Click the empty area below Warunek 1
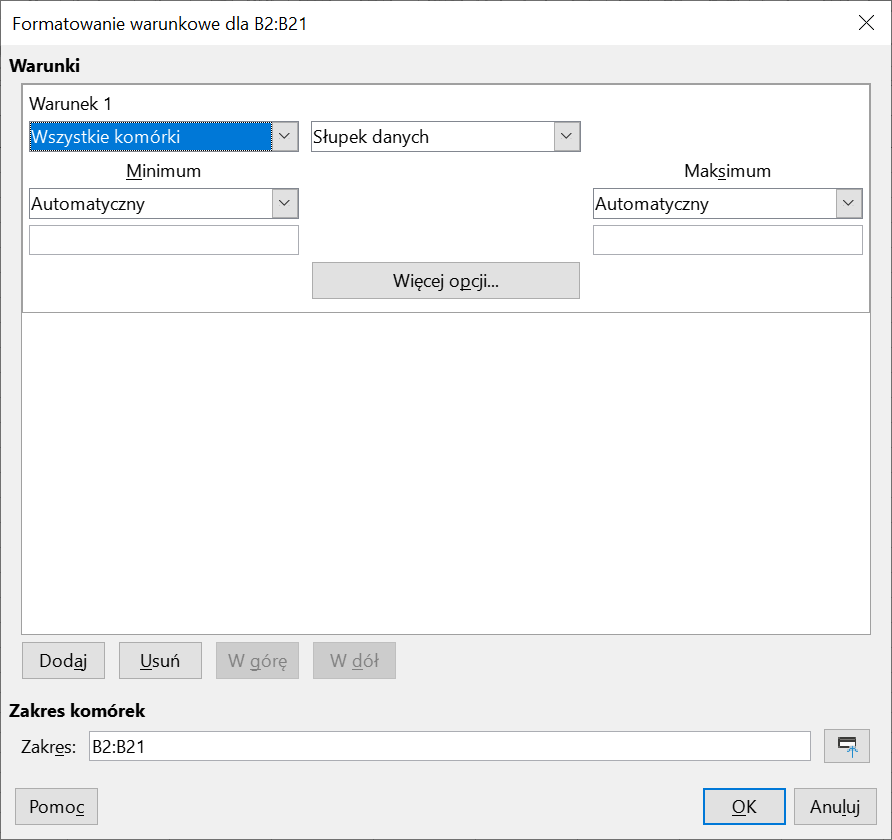This screenshot has height=840, width=892. pos(445,470)
